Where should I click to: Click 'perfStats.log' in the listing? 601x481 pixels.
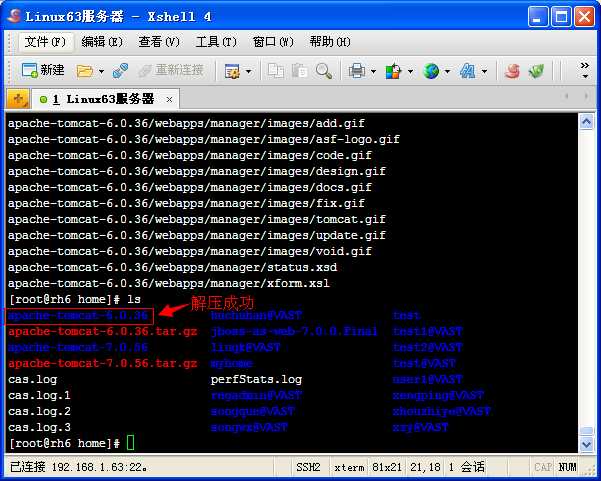(256, 379)
